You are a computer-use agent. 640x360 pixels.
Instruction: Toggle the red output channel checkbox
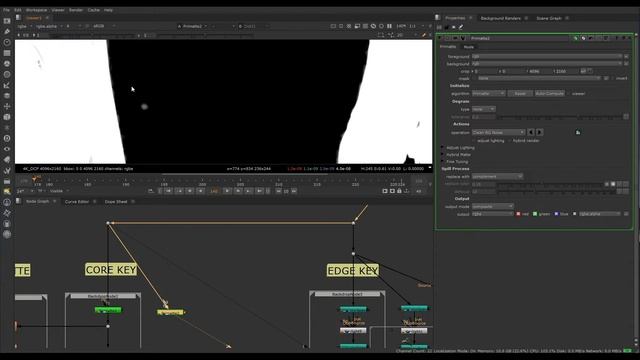(x=518, y=214)
